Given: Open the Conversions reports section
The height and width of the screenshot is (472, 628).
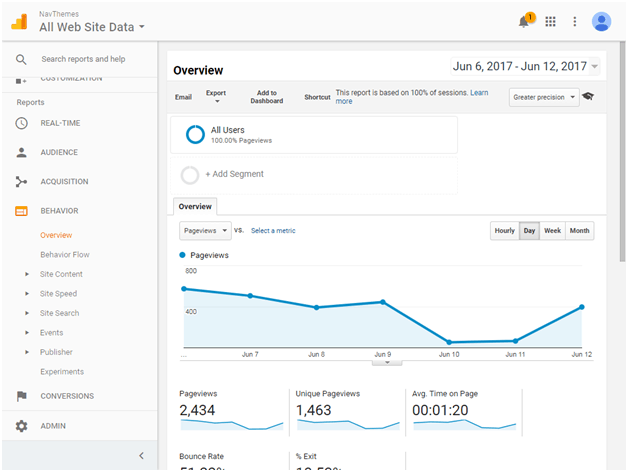Looking at the screenshot, I should (x=67, y=396).
